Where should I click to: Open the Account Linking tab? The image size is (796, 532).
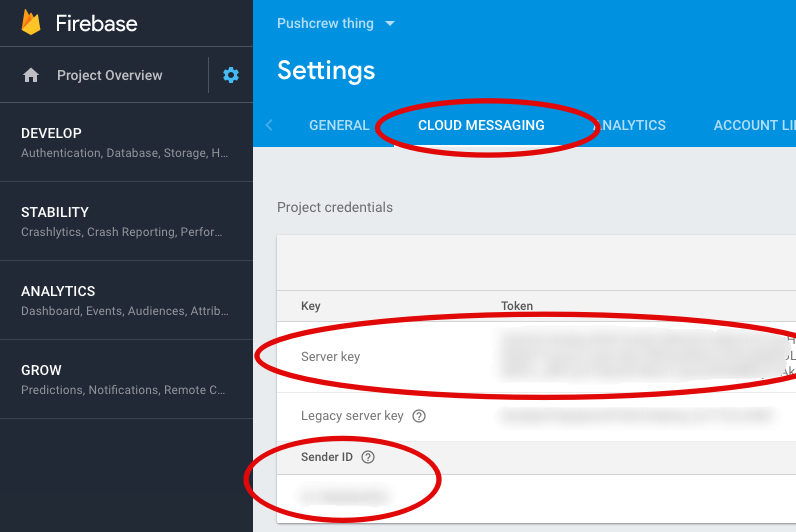[754, 125]
